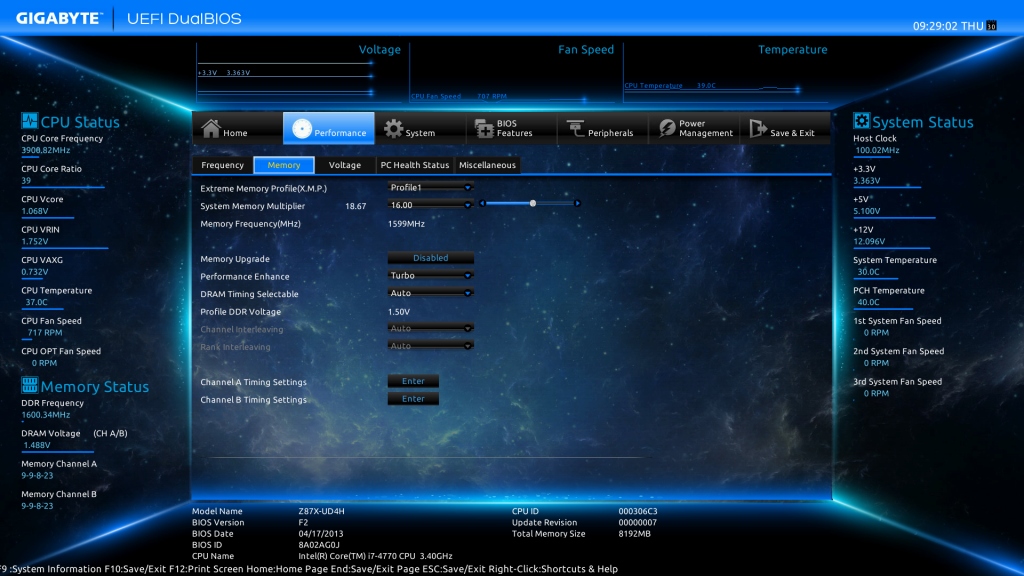Click the Memory Status header icon
The image size is (1024, 576).
(x=29, y=386)
